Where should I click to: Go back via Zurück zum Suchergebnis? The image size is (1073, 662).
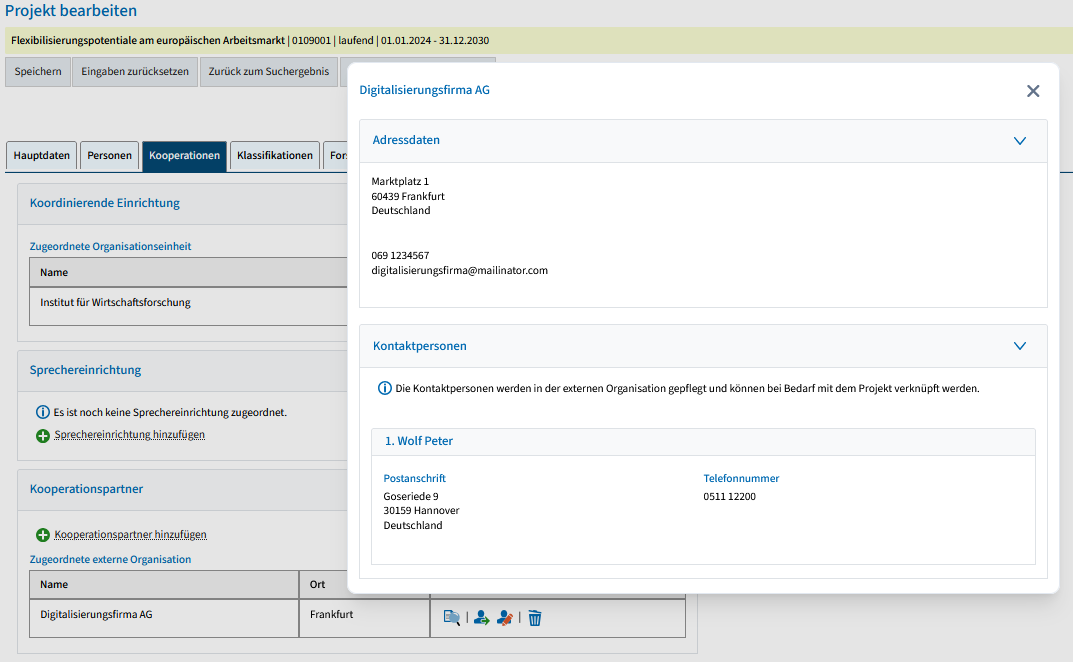pyautogui.click(x=269, y=72)
